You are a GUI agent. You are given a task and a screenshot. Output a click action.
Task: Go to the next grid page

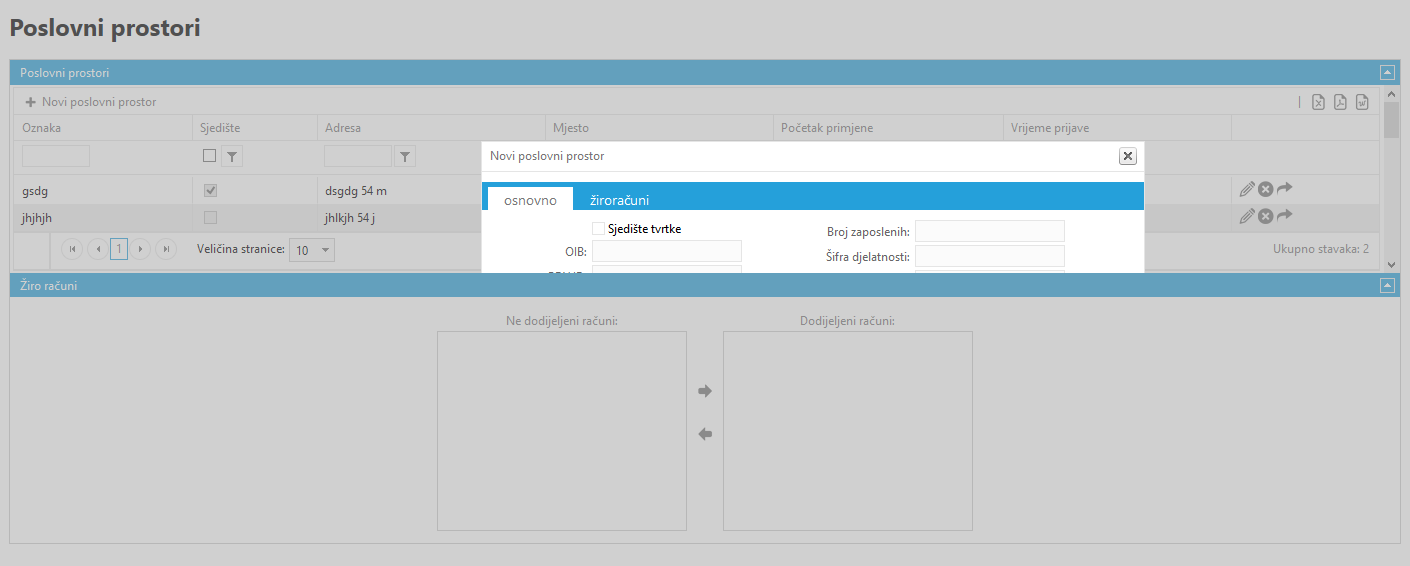point(142,249)
